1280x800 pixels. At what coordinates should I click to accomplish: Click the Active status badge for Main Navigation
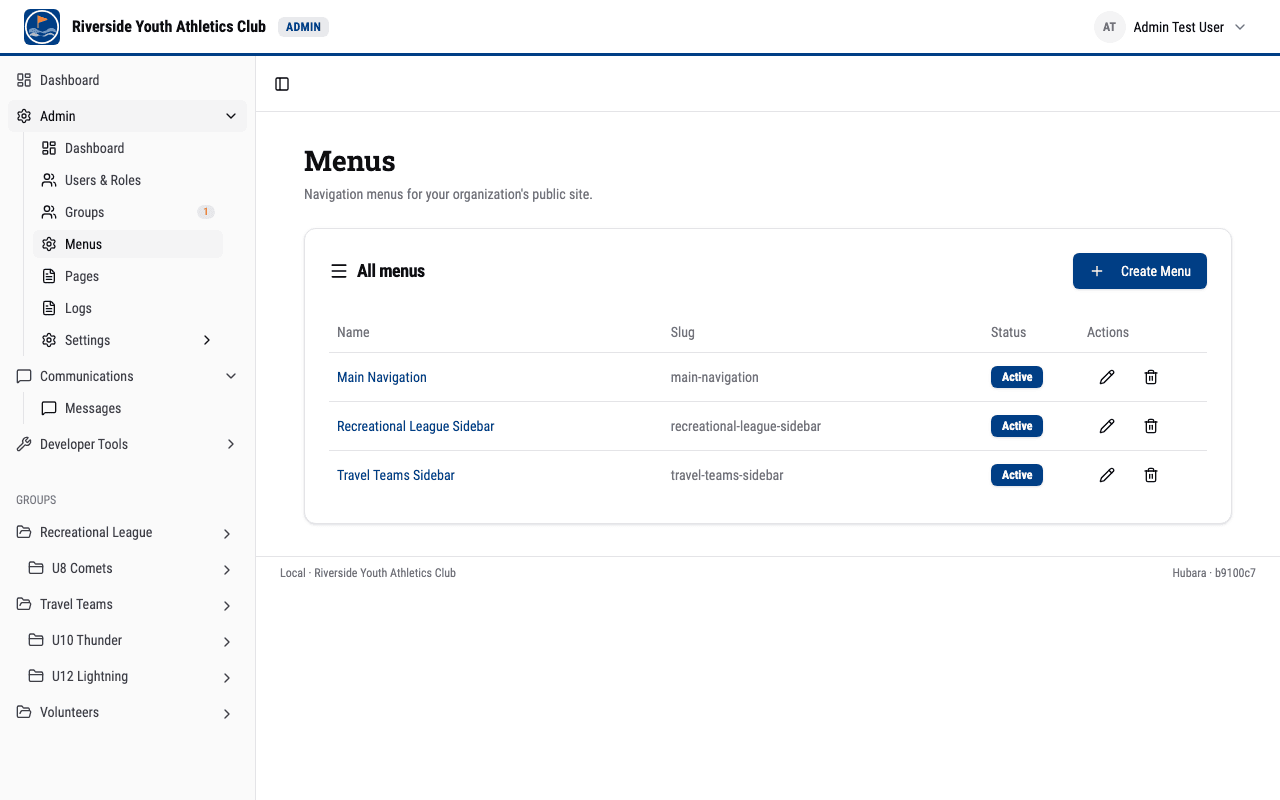click(x=1017, y=377)
